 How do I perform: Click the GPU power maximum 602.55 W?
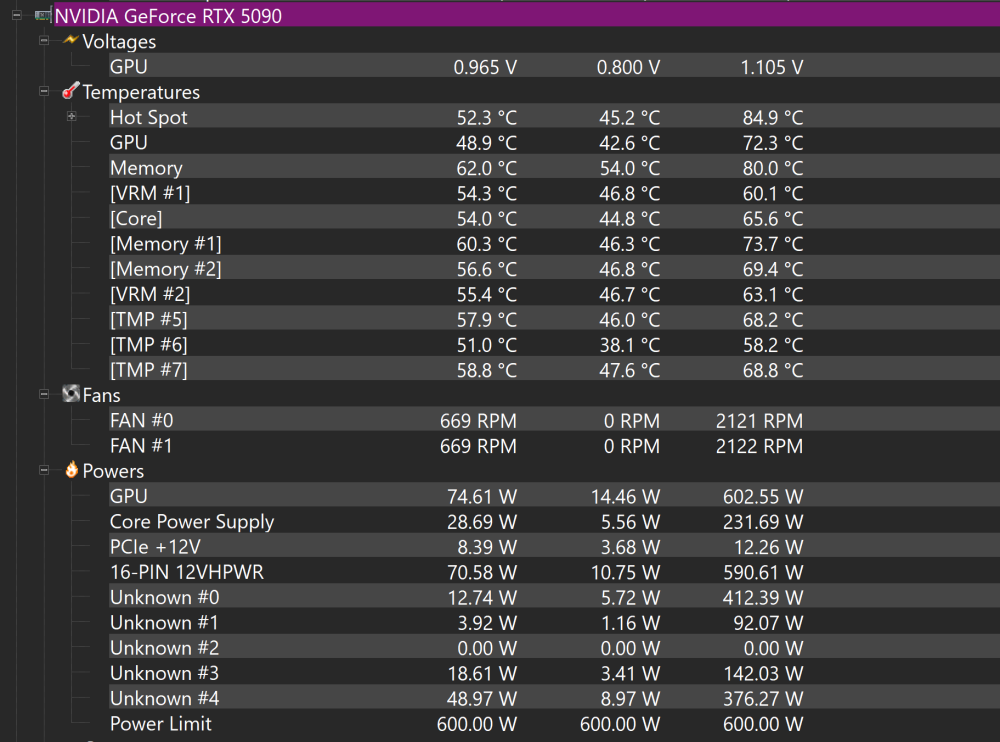[x=763, y=496]
